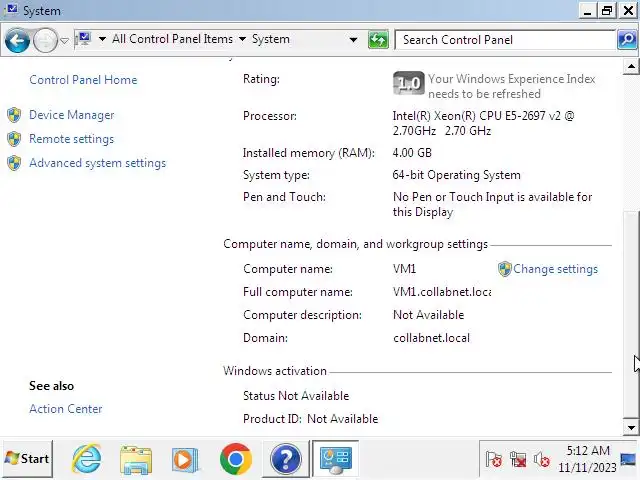Screen dimensions: 640x480
Task: Click the vertical scrollbar thumb
Action: point(631,313)
